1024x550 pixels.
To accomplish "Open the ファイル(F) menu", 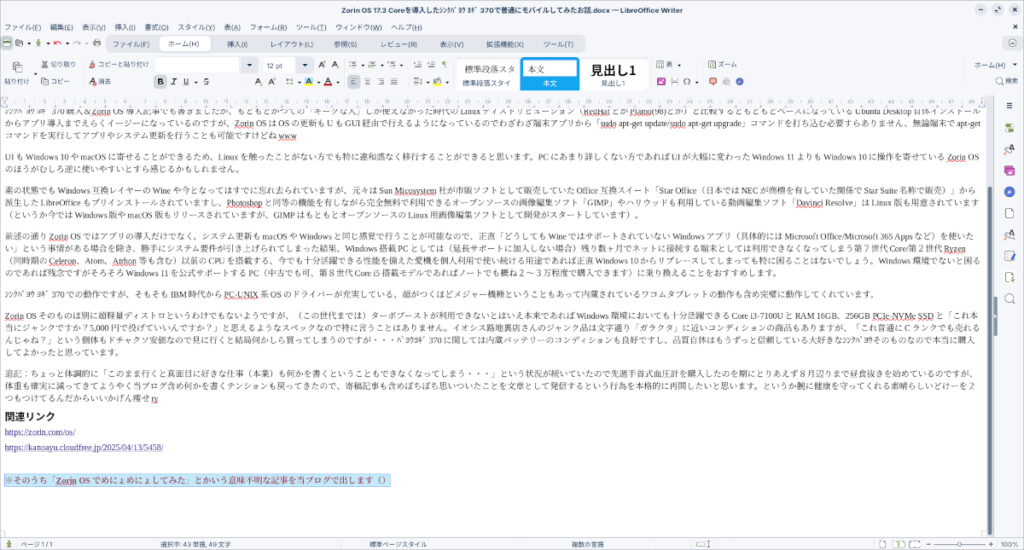I will click(x=22, y=27).
